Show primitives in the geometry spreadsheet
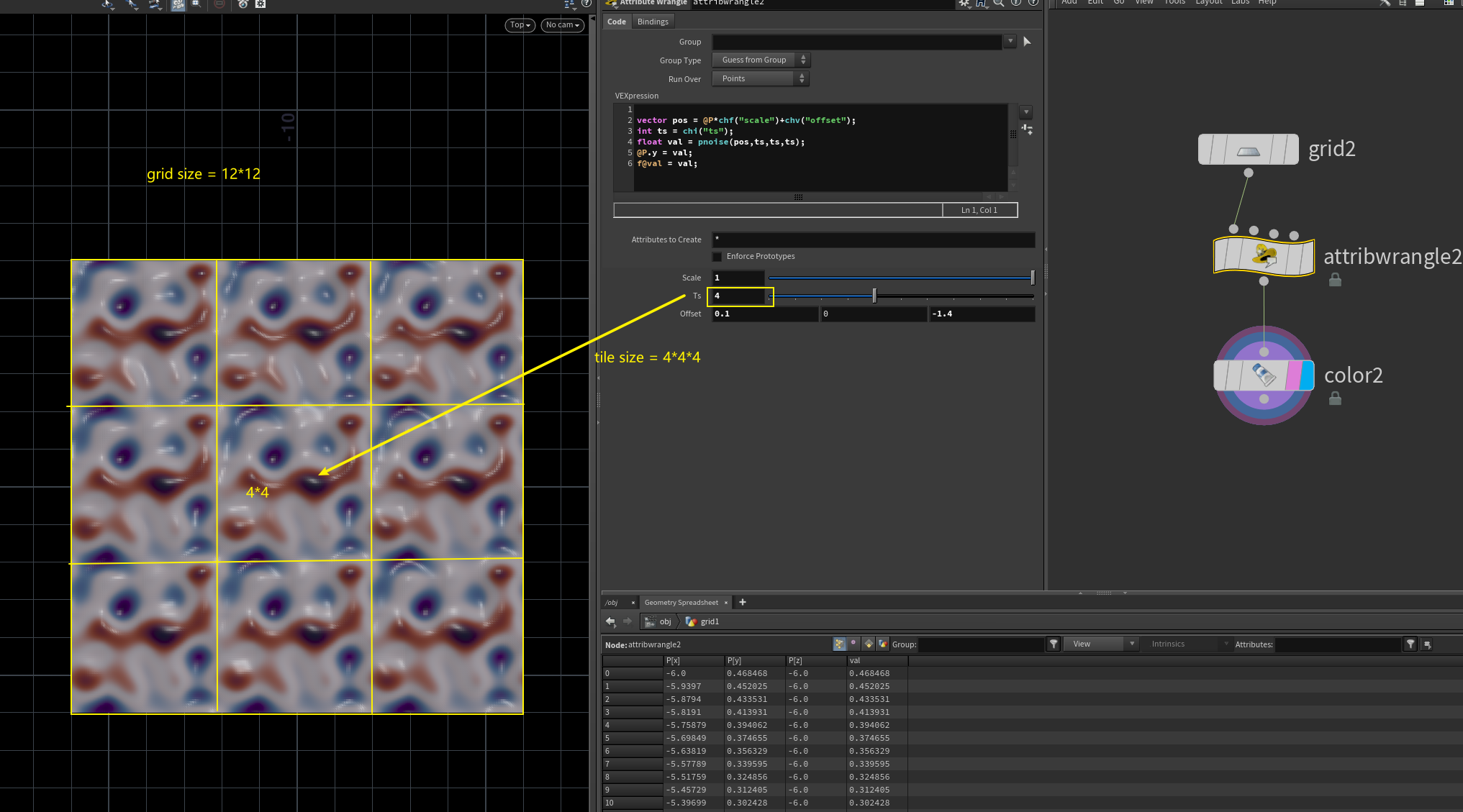1463x812 pixels. tap(869, 644)
